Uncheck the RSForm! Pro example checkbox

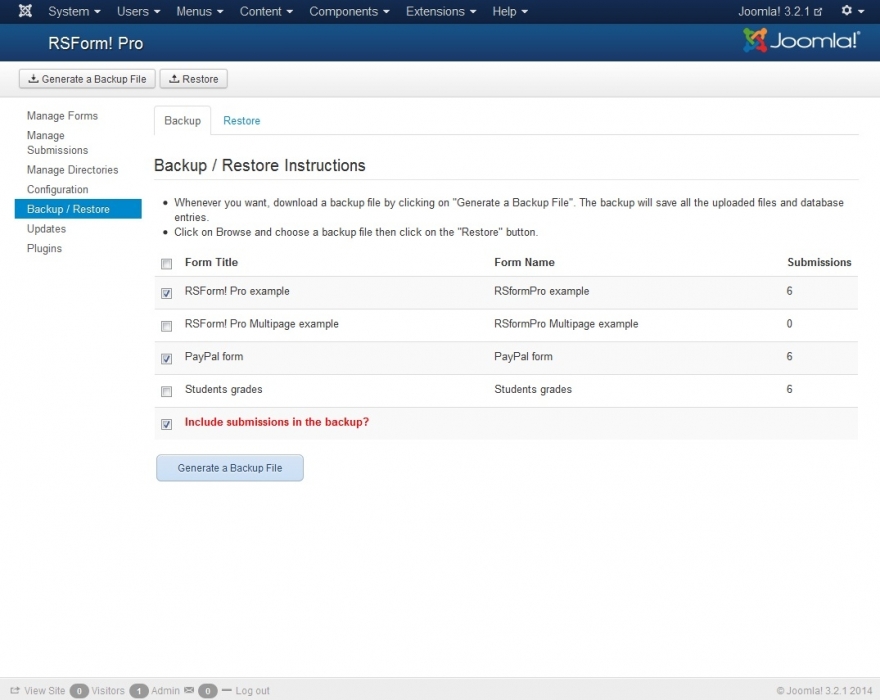click(x=167, y=293)
